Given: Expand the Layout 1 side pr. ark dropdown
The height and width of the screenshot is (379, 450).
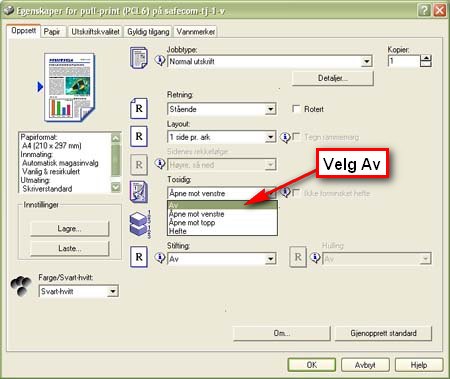Looking at the screenshot, I should coord(270,137).
